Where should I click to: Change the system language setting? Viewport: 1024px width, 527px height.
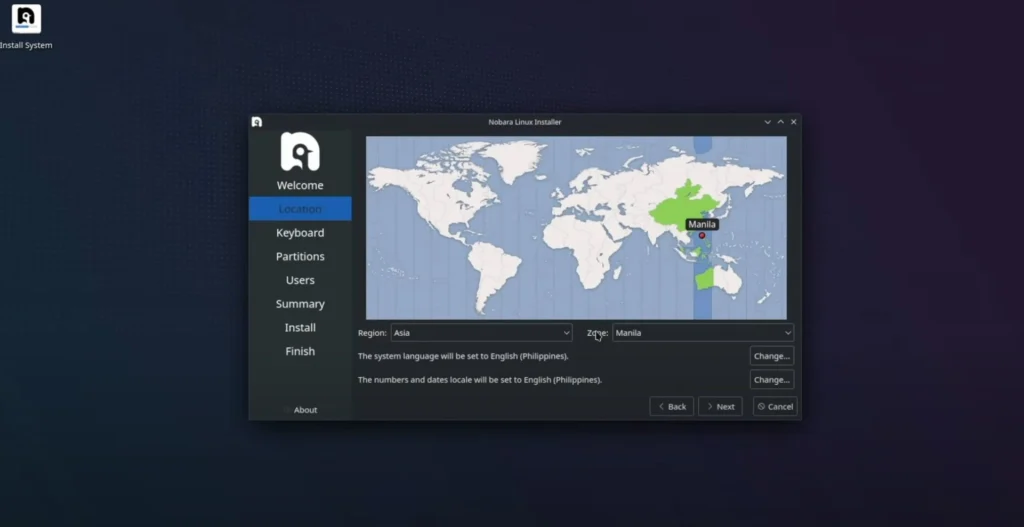coord(771,356)
